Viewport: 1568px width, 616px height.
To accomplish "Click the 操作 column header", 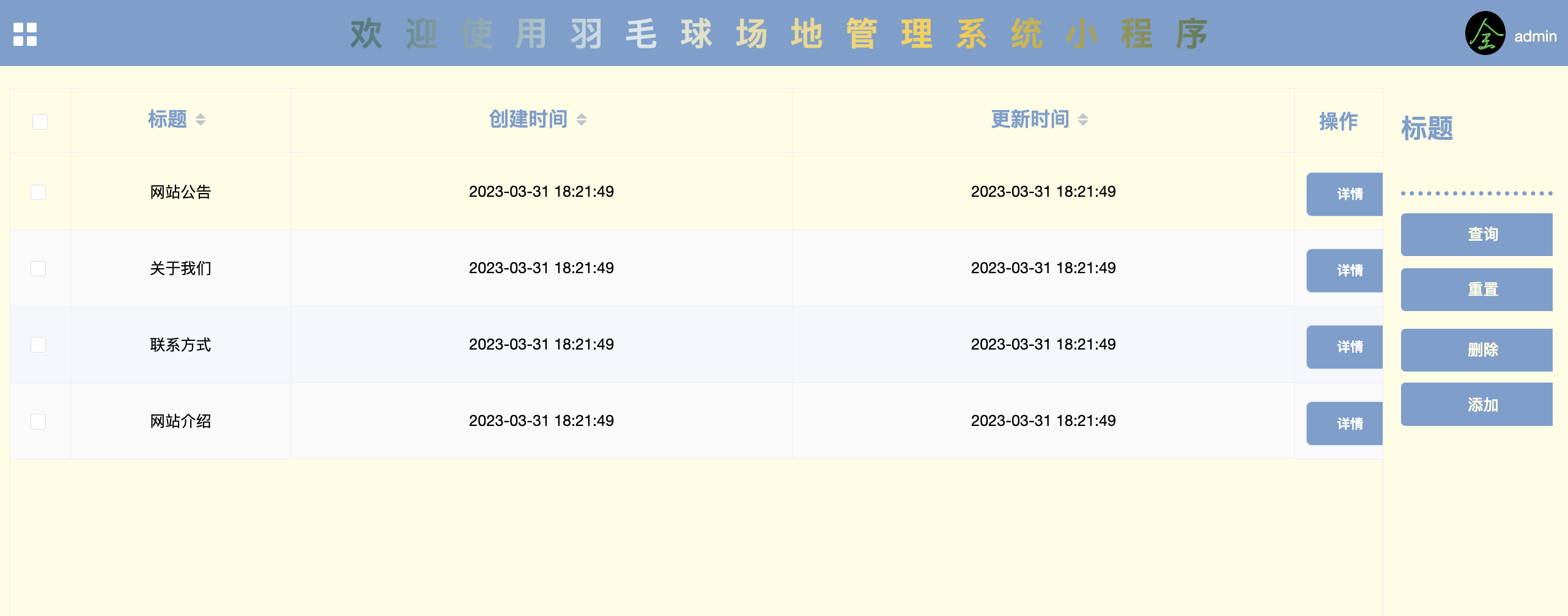I will 1338,121.
